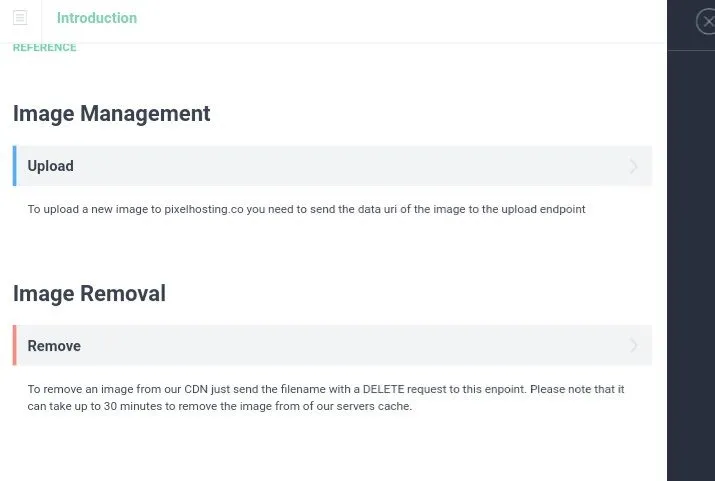Click the Image Management heading
Viewport: 715px width, 481px height.
point(112,114)
